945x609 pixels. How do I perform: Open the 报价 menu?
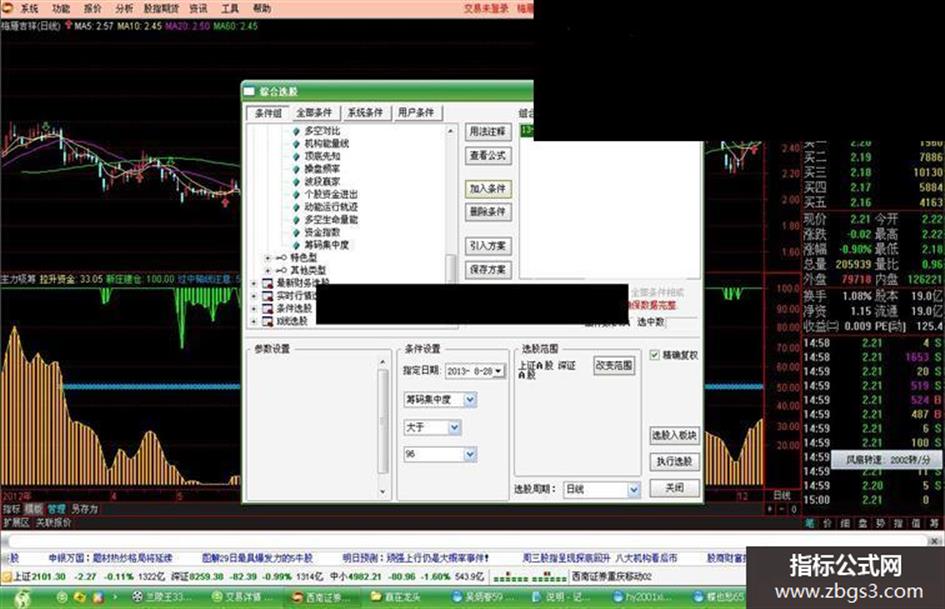pos(92,8)
